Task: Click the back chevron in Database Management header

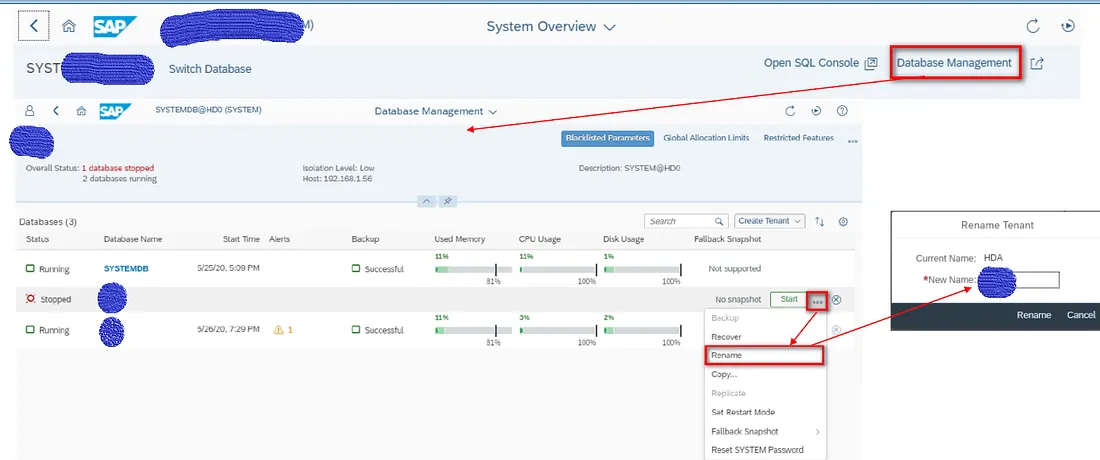Action: (x=55, y=111)
